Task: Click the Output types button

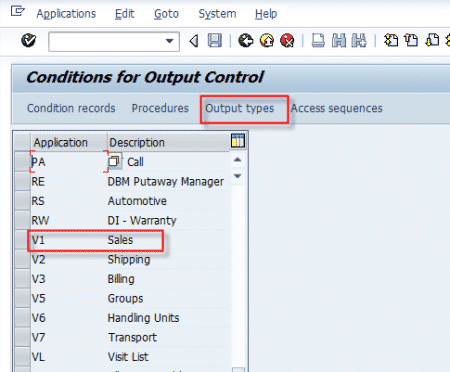Action: pyautogui.click(x=239, y=108)
